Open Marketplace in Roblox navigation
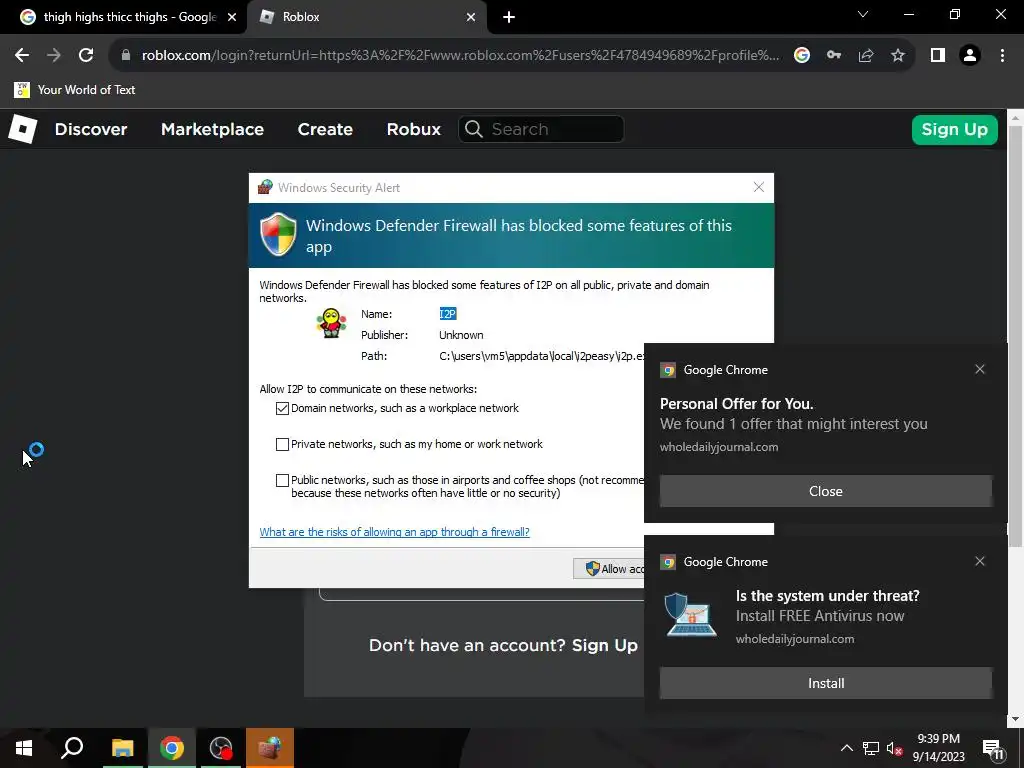The height and width of the screenshot is (768, 1024). pyautogui.click(x=212, y=129)
